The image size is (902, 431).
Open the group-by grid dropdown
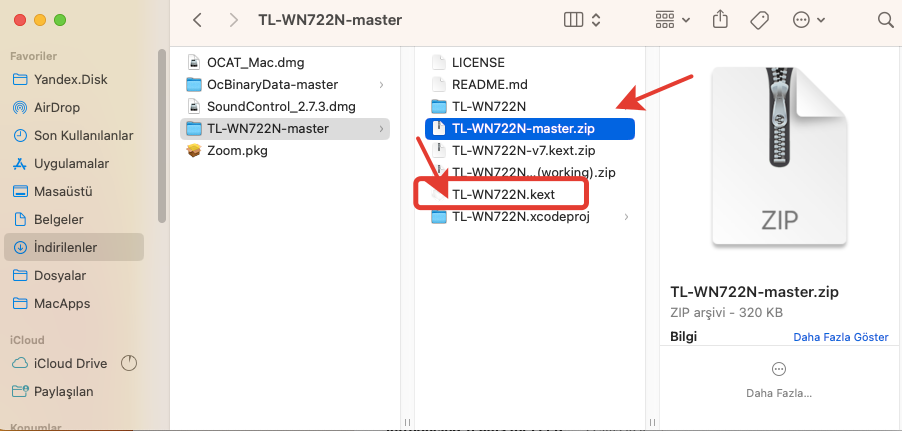click(672, 20)
